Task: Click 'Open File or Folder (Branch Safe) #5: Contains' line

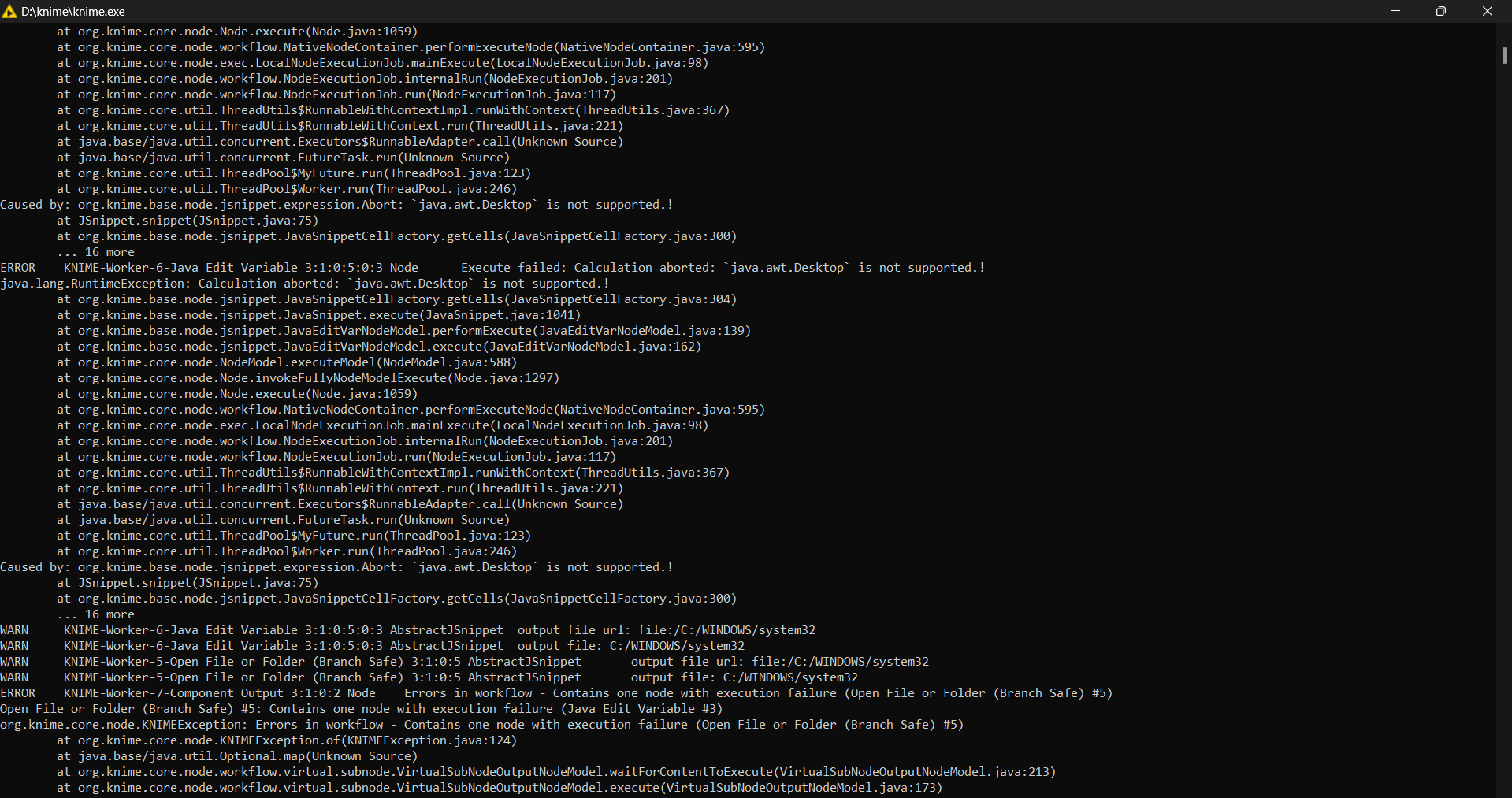Action: pyautogui.click(x=362, y=709)
